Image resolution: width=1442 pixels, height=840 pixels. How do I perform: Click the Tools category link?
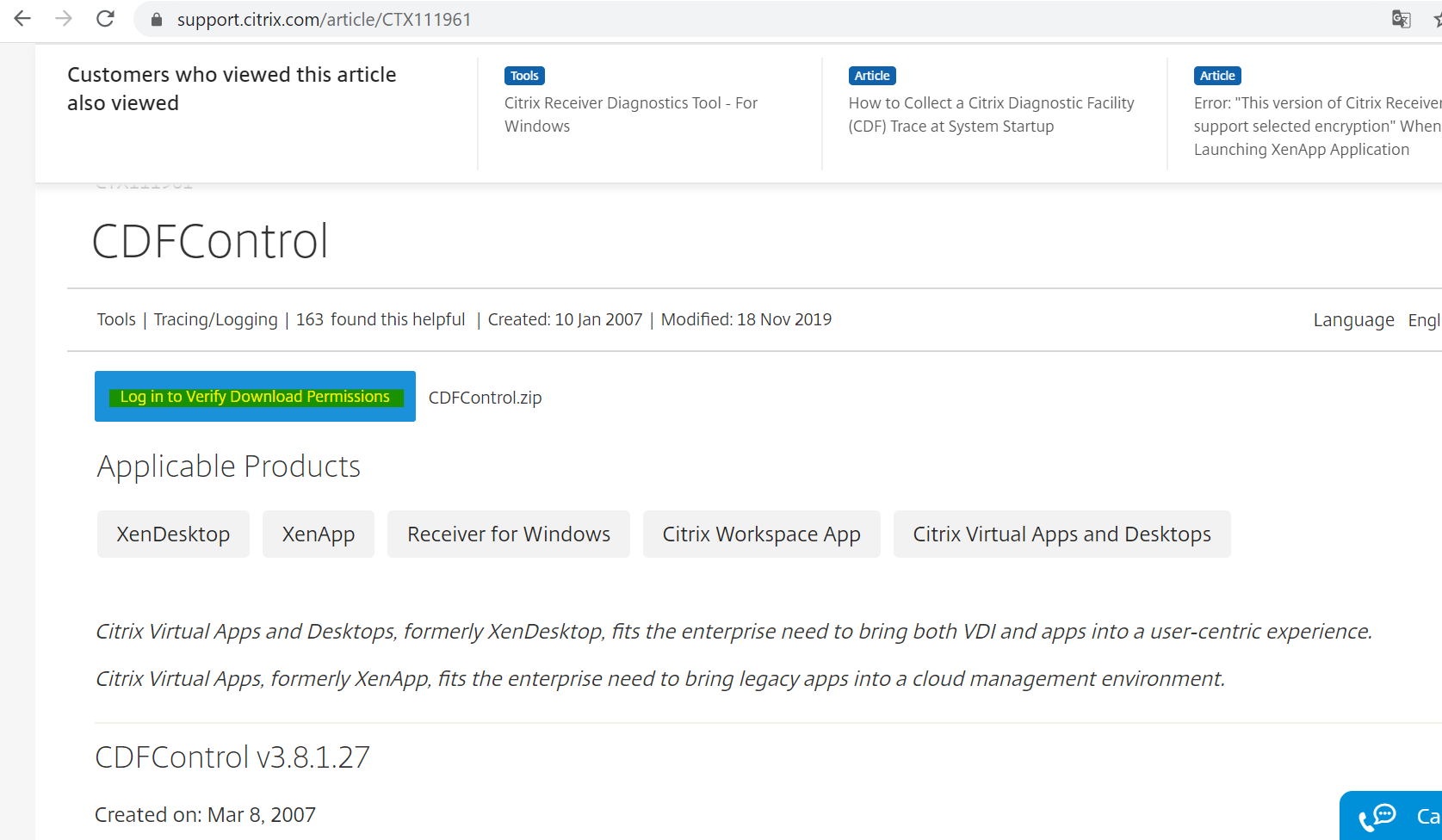[x=116, y=319]
